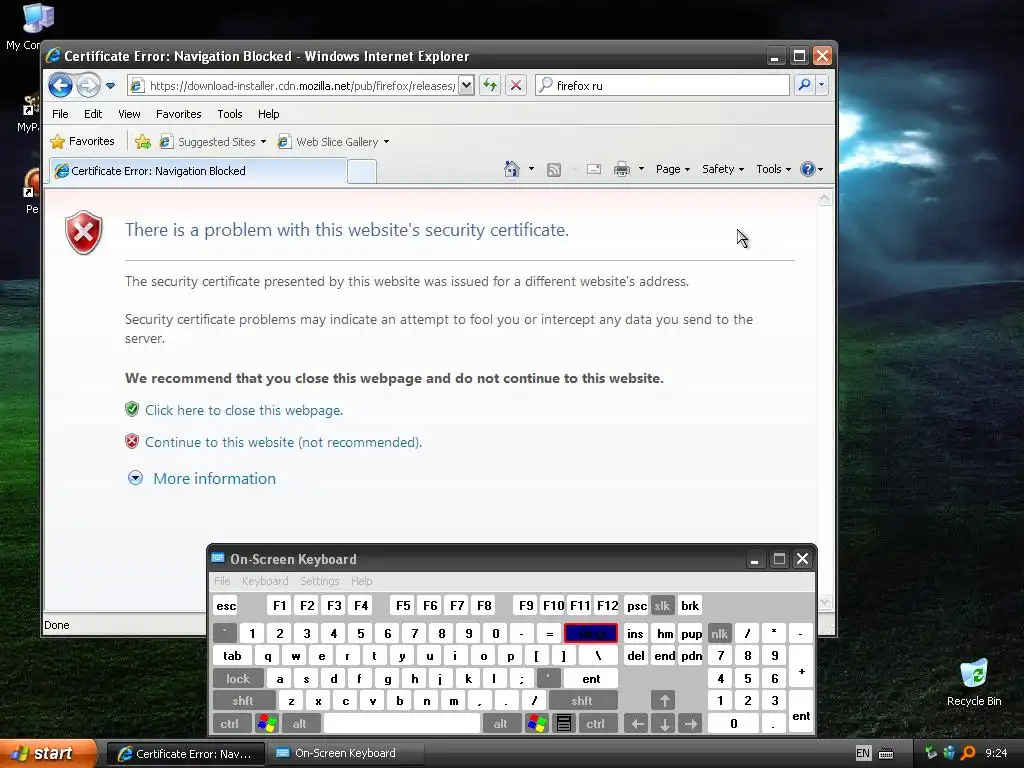Toggle right ctrl key on keyboard

595,724
